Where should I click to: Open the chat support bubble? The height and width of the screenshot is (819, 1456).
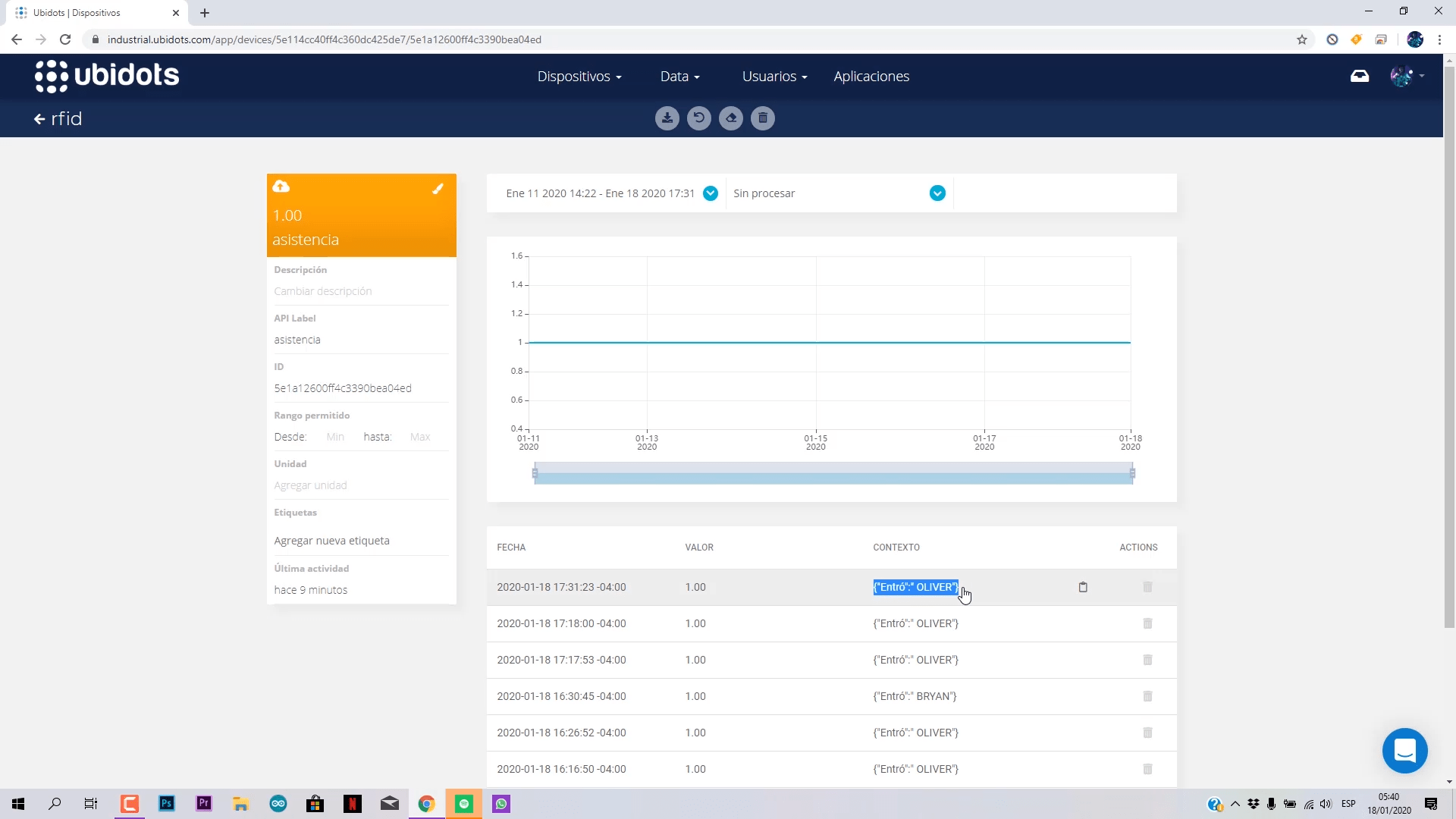[x=1404, y=751]
